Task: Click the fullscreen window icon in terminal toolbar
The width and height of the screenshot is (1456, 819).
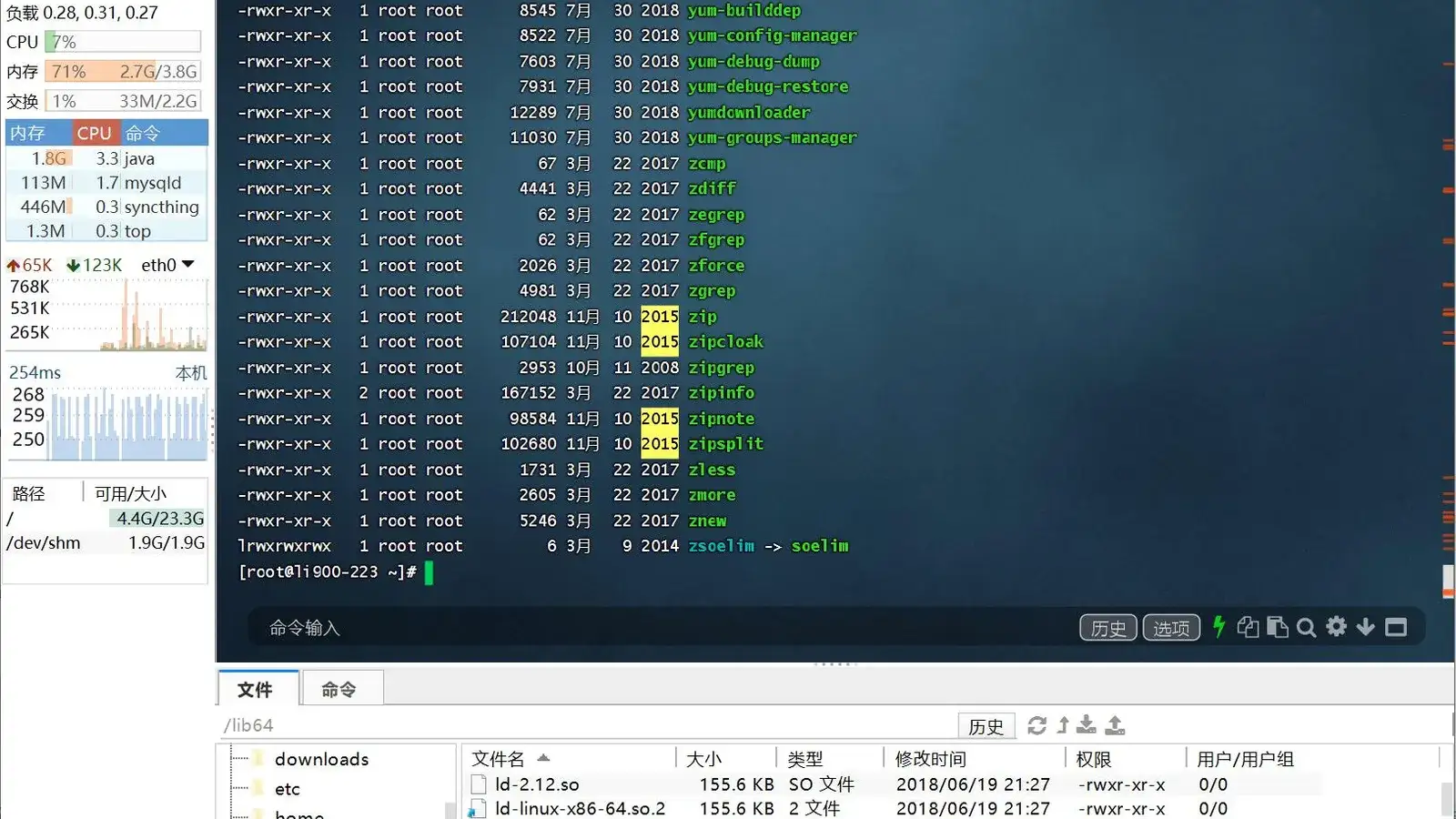Action: [x=1396, y=627]
